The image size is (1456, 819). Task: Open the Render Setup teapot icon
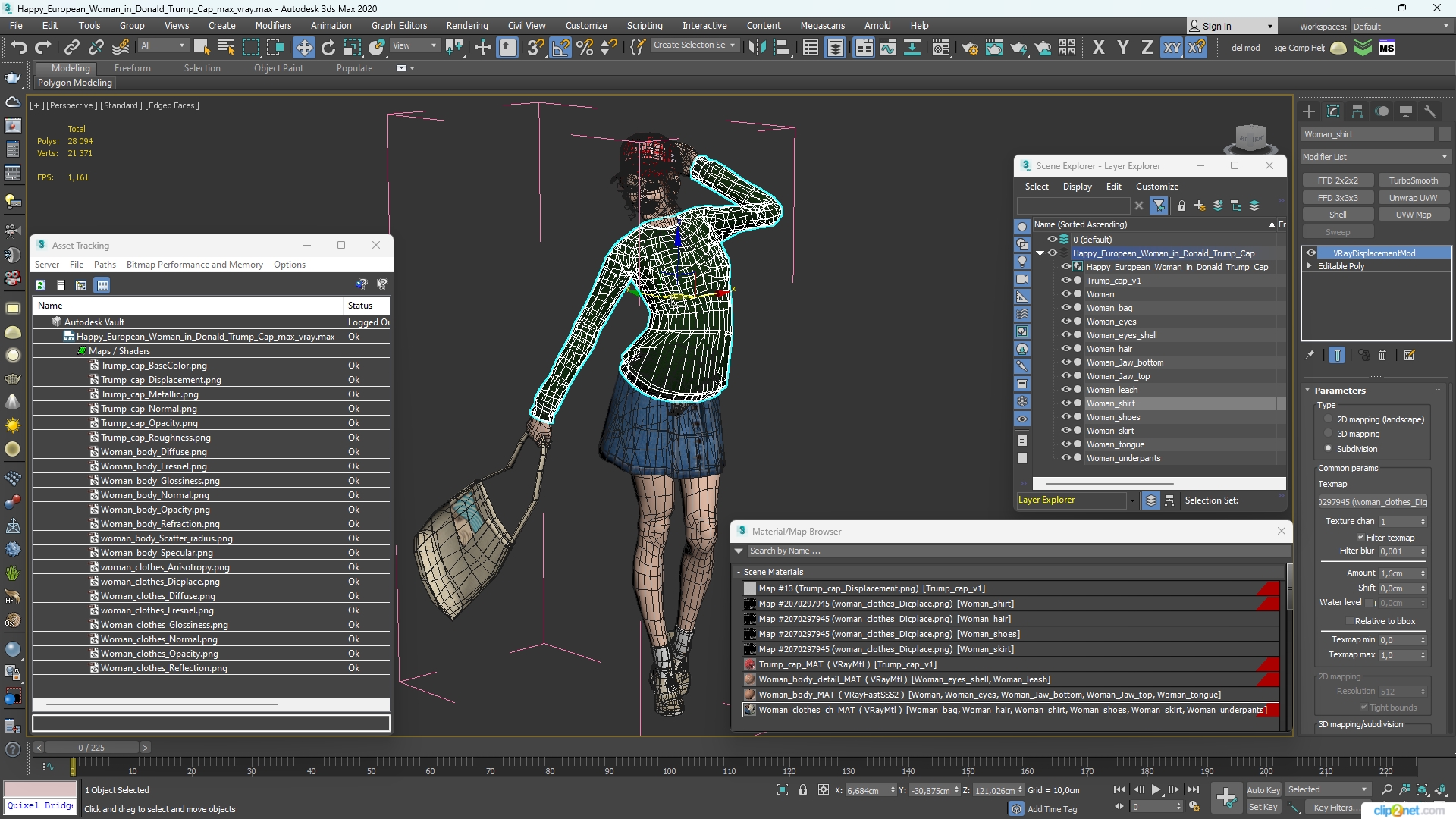969,48
